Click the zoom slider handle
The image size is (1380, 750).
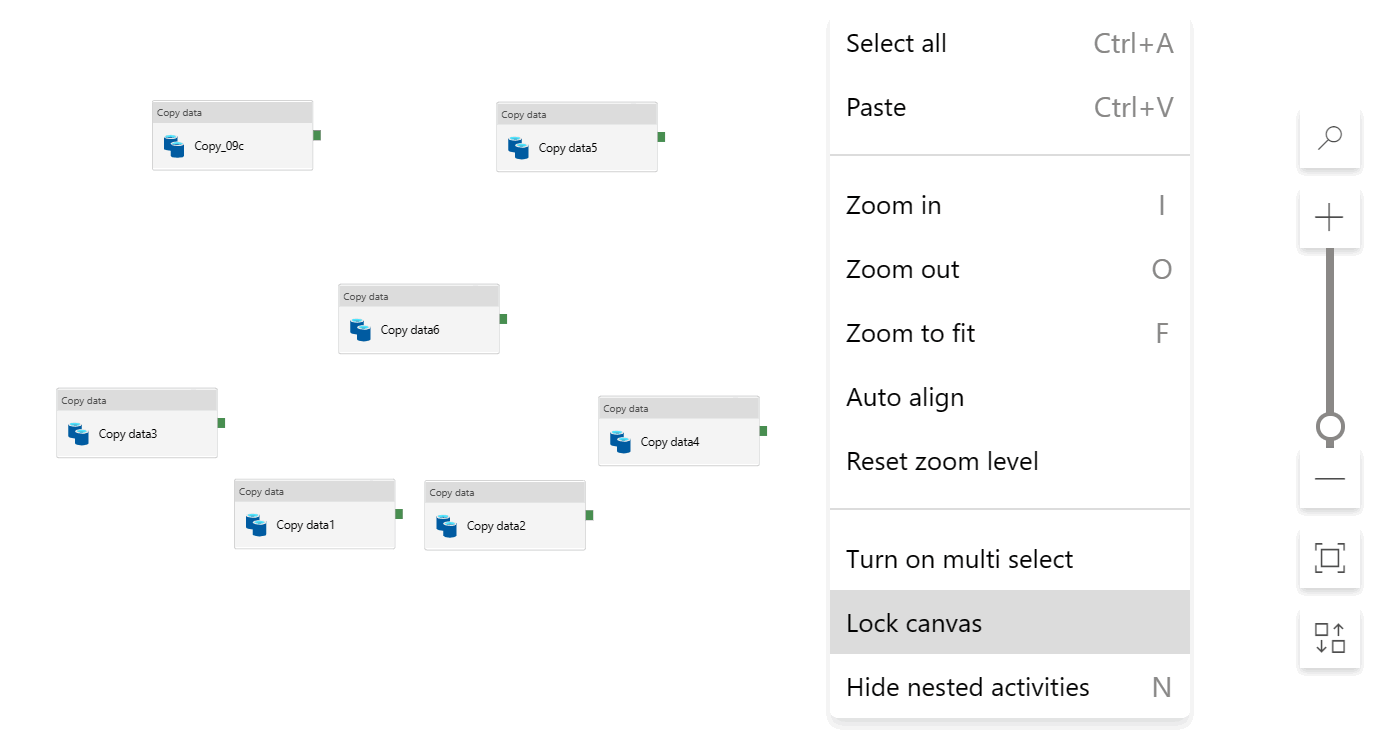pos(1329,427)
